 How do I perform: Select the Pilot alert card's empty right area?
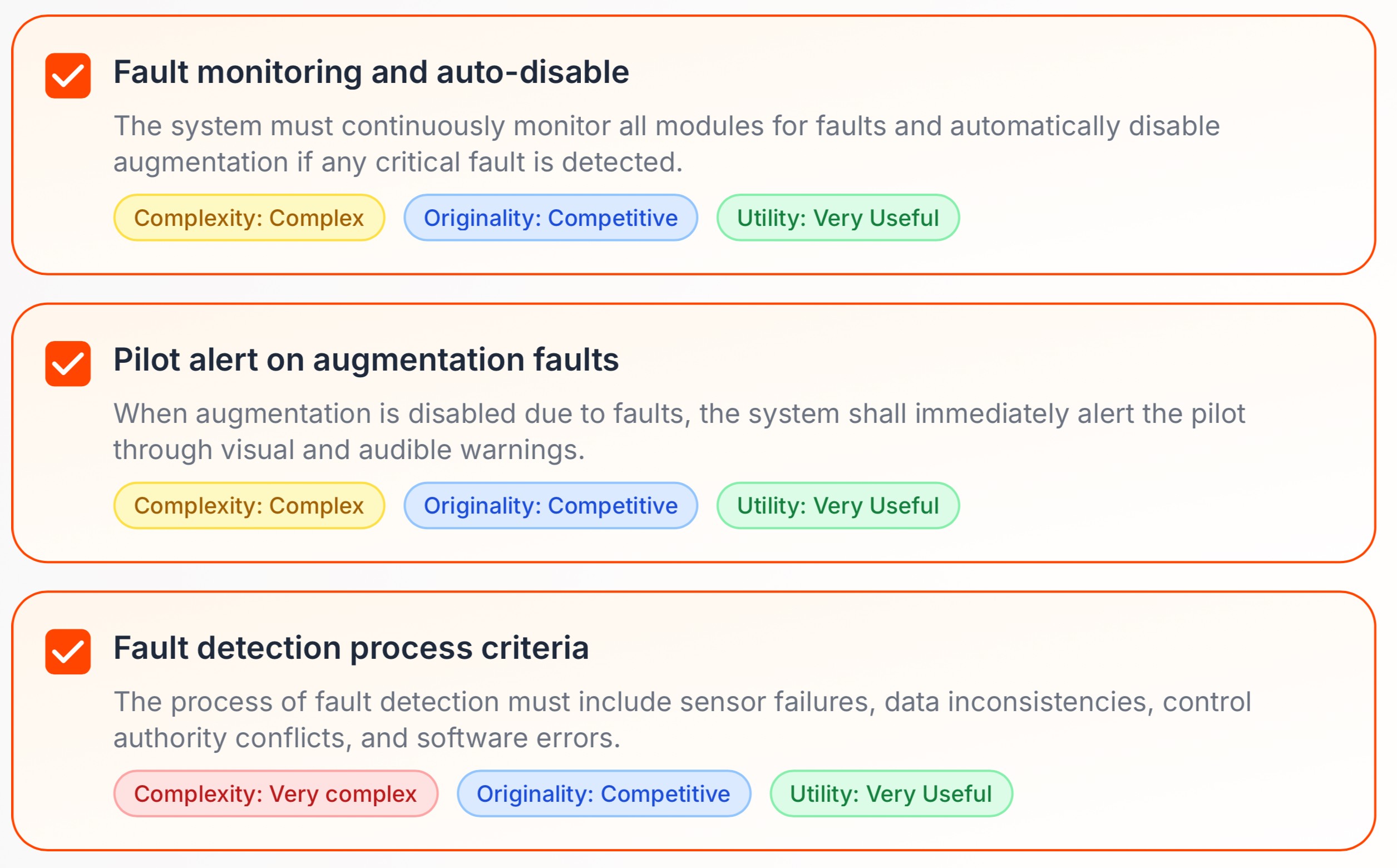point(1177,505)
